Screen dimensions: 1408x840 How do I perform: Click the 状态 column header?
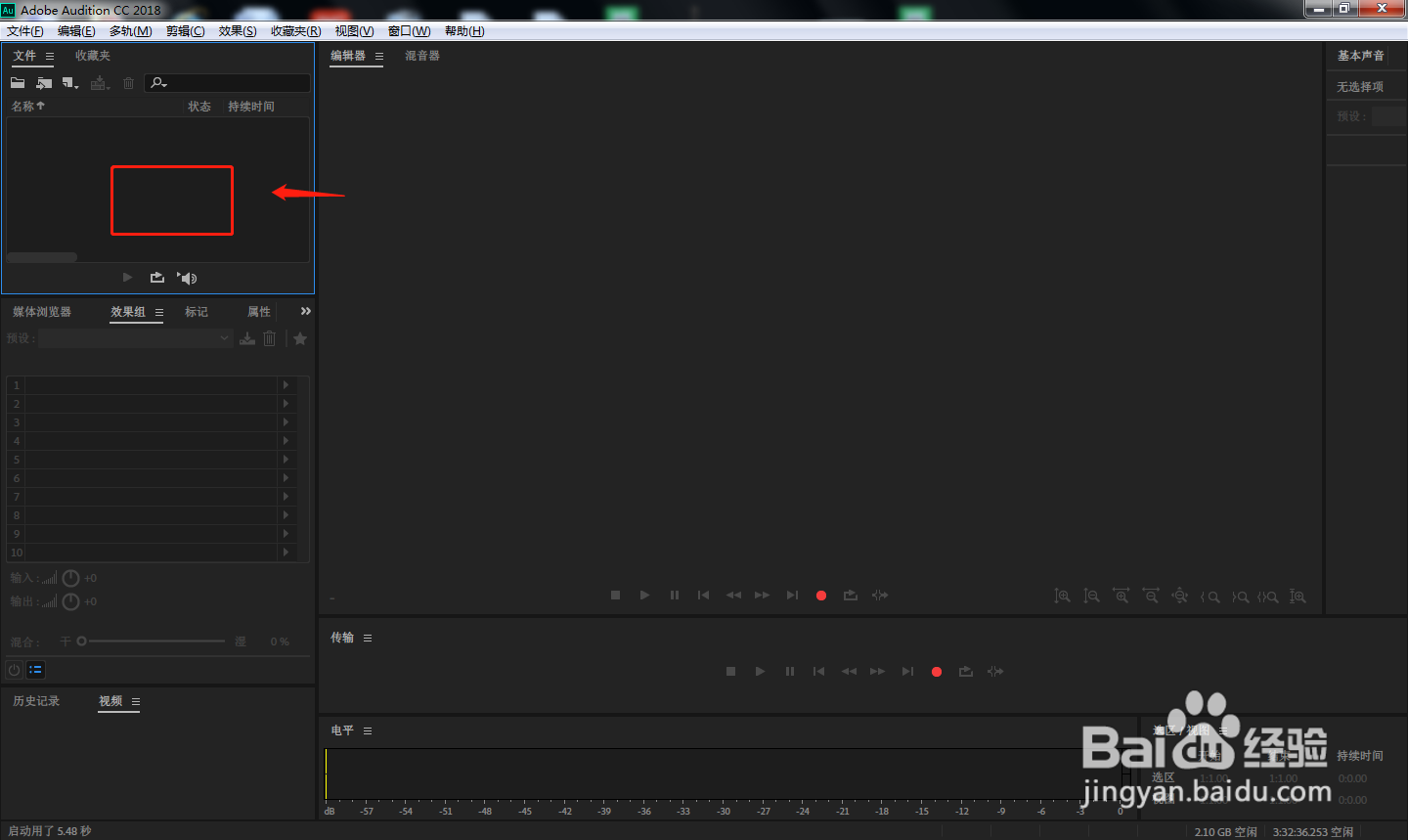point(199,106)
